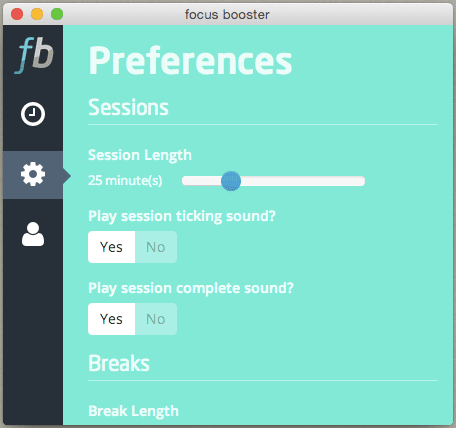Disable session ticking sound with No
Viewport: 456px width, 428px height.
point(156,247)
